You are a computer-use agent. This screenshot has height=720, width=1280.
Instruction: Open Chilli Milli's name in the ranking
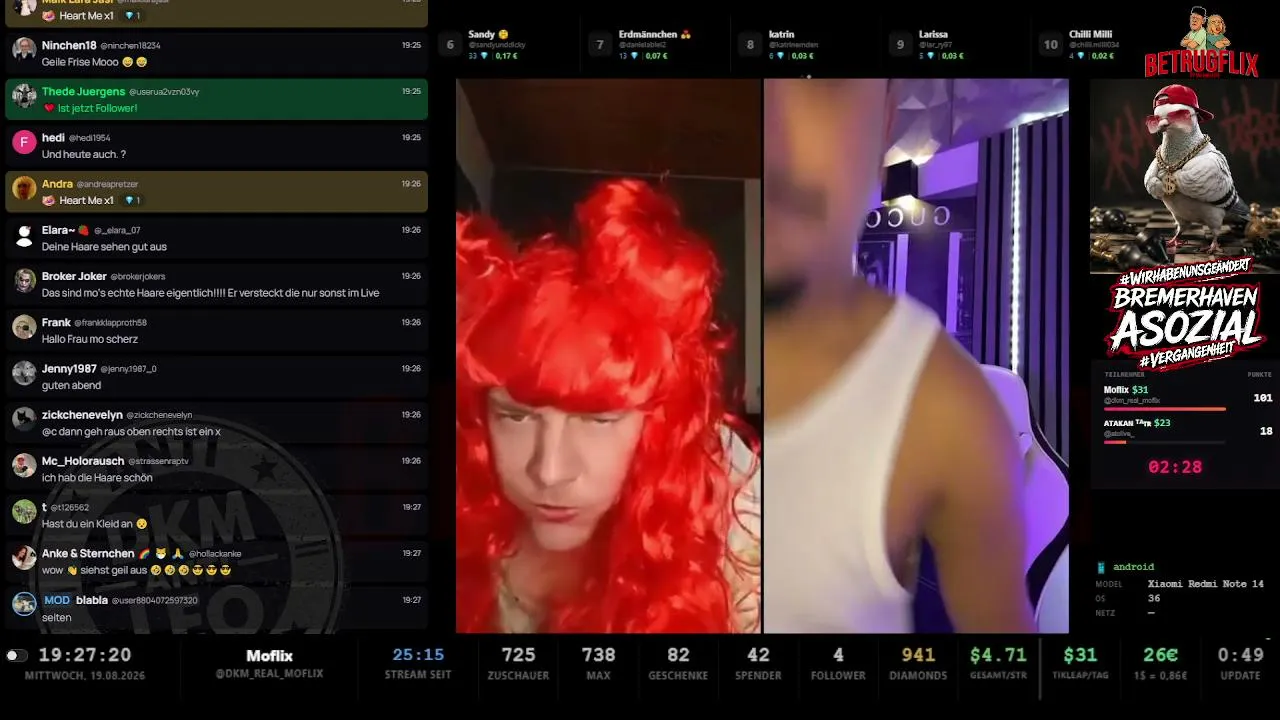1092,34
